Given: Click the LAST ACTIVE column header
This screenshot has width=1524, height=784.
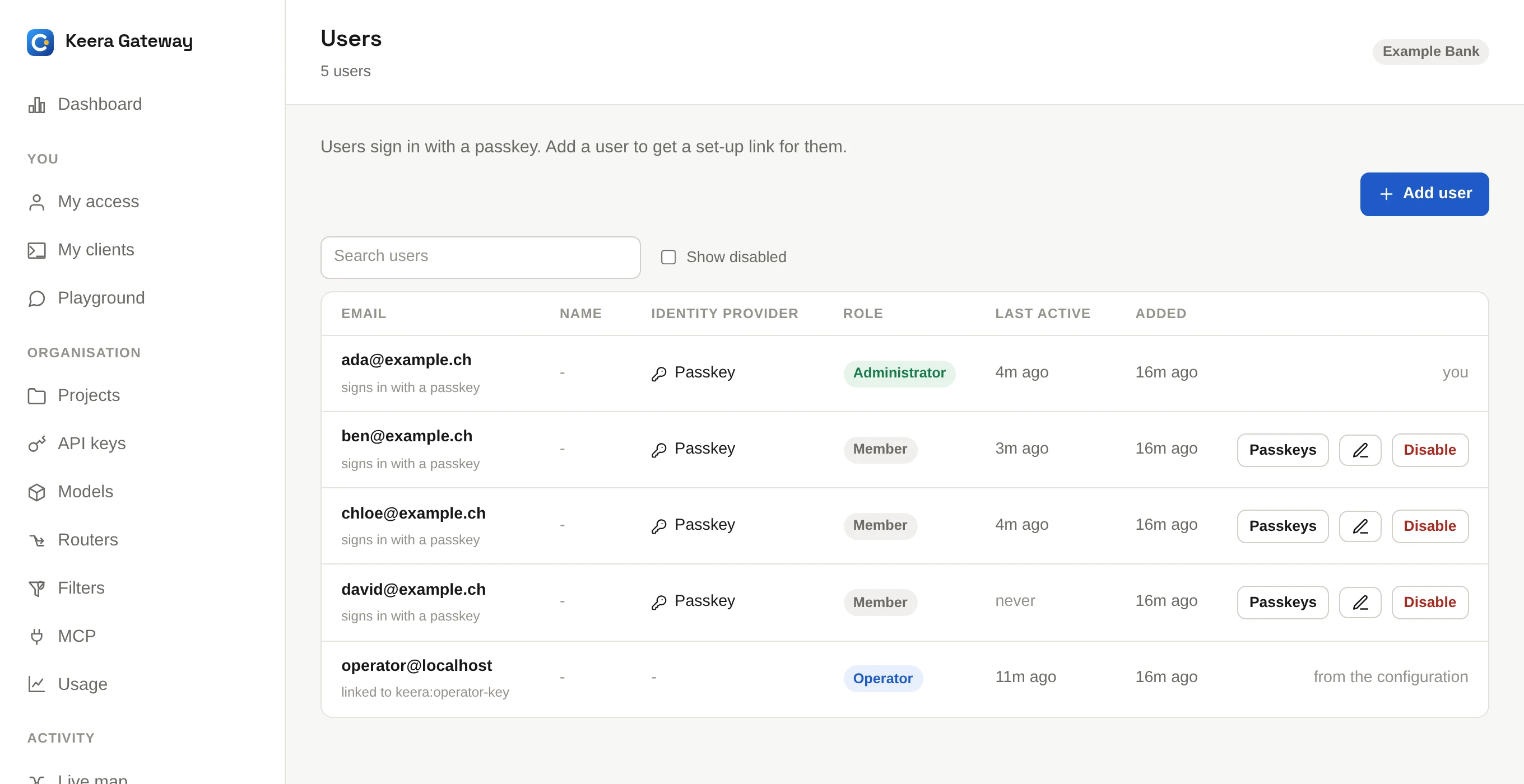Looking at the screenshot, I should [x=1042, y=314].
